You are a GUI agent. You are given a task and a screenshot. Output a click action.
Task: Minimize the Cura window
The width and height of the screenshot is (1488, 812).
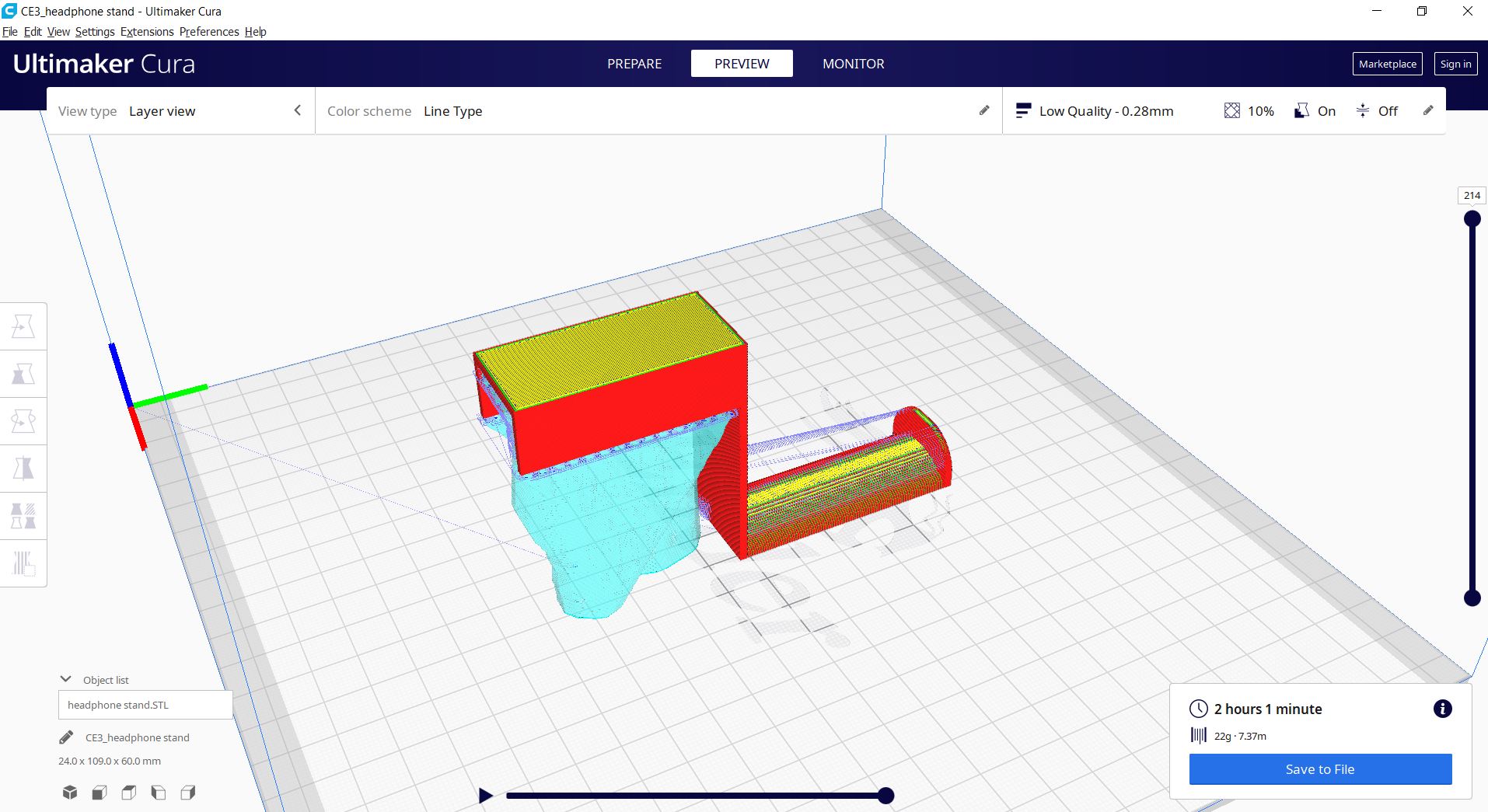point(1377,11)
